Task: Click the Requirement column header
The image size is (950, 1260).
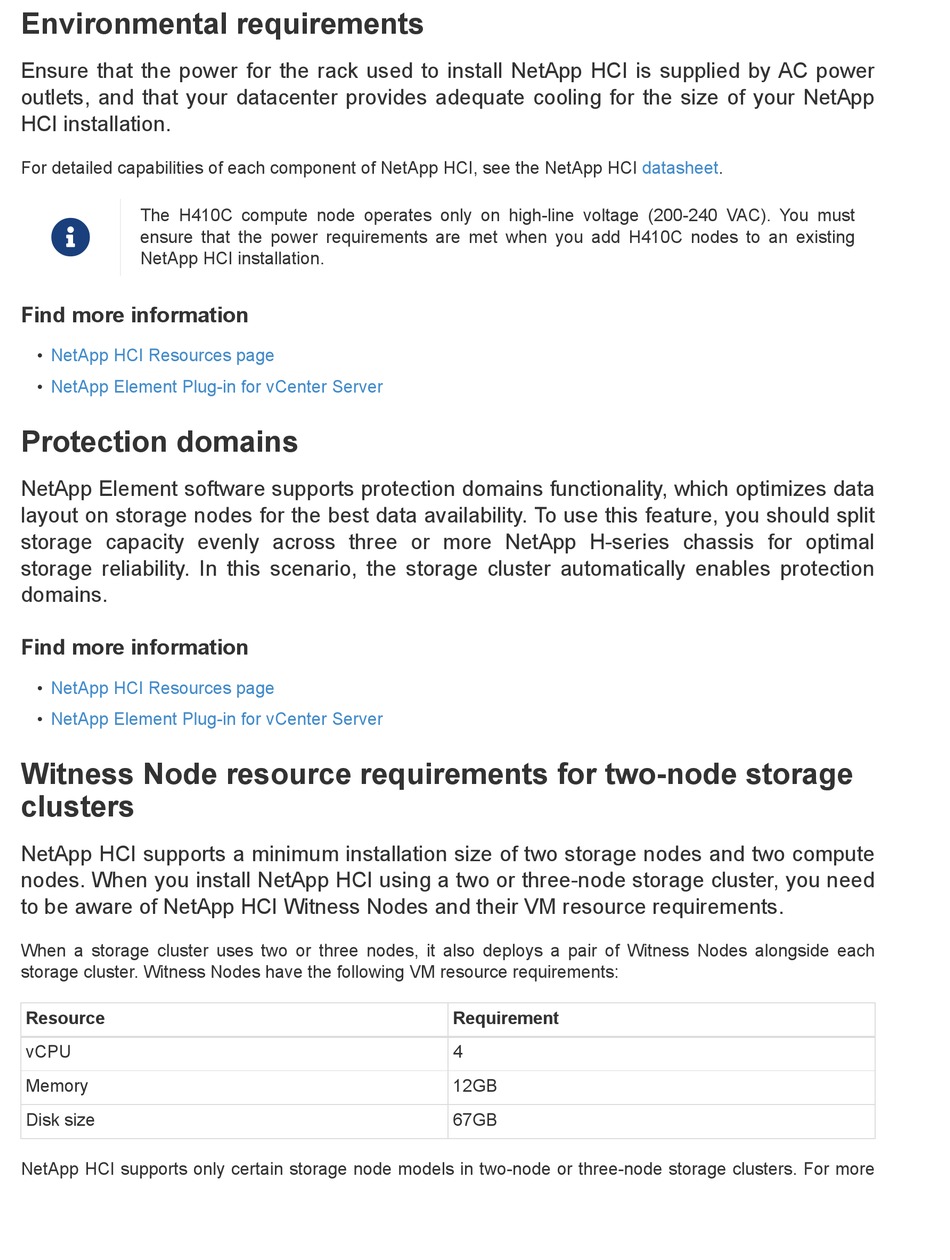Action: (x=505, y=1018)
